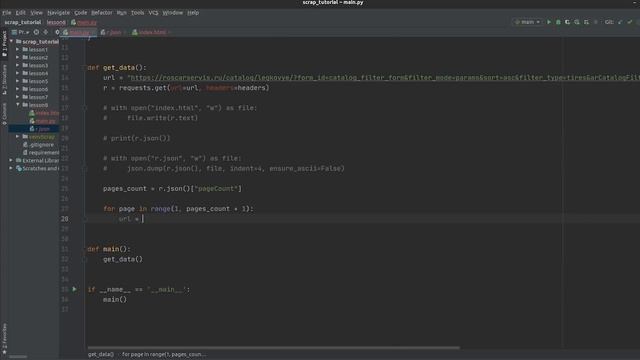Click the Git commit checkmark icon

point(630,22)
